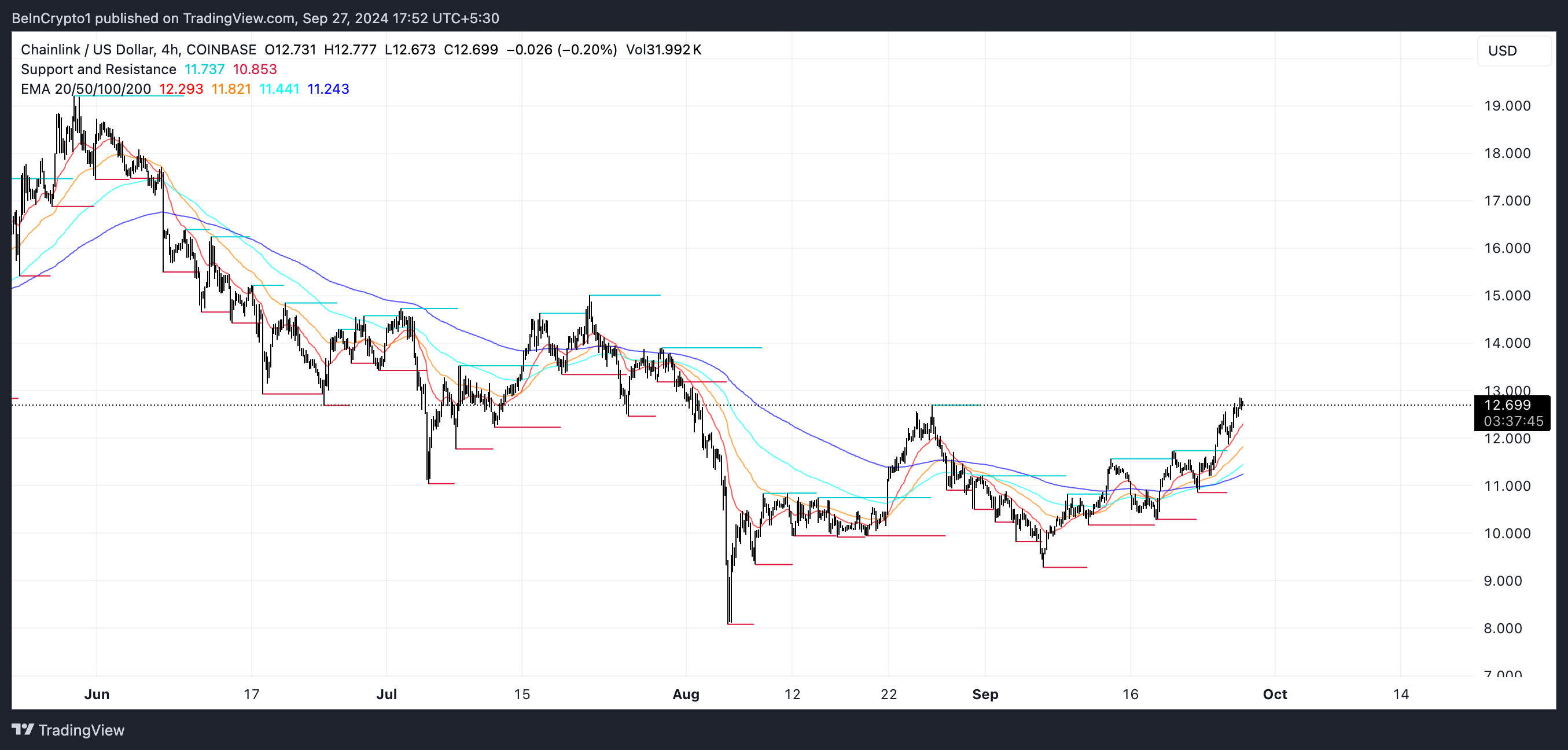Click the support value 10.853
Image resolution: width=1568 pixels, height=750 pixels.
[x=255, y=69]
